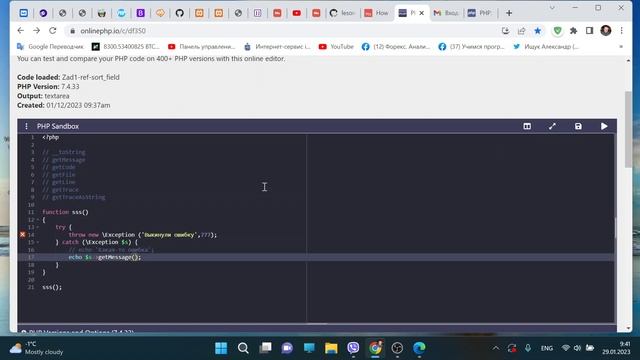Open Task View on taskbar
The height and width of the screenshot is (360, 640).
[x=265, y=348]
